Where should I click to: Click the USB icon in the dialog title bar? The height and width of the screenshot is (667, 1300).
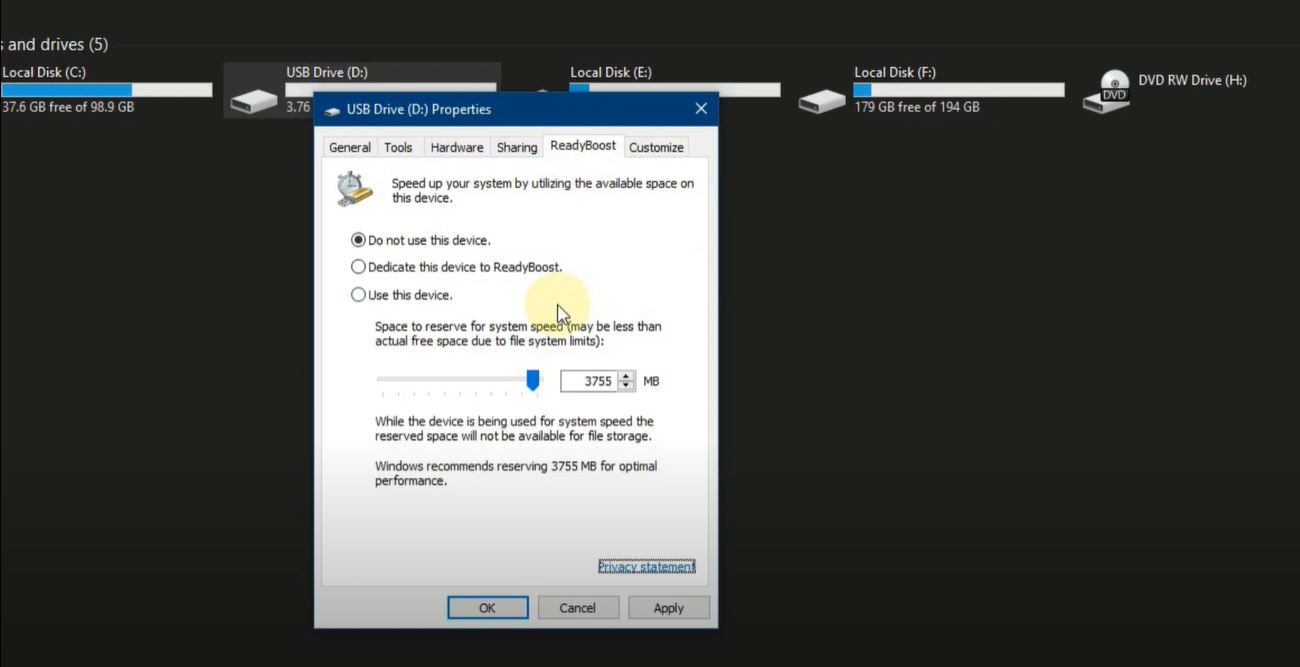coord(333,109)
